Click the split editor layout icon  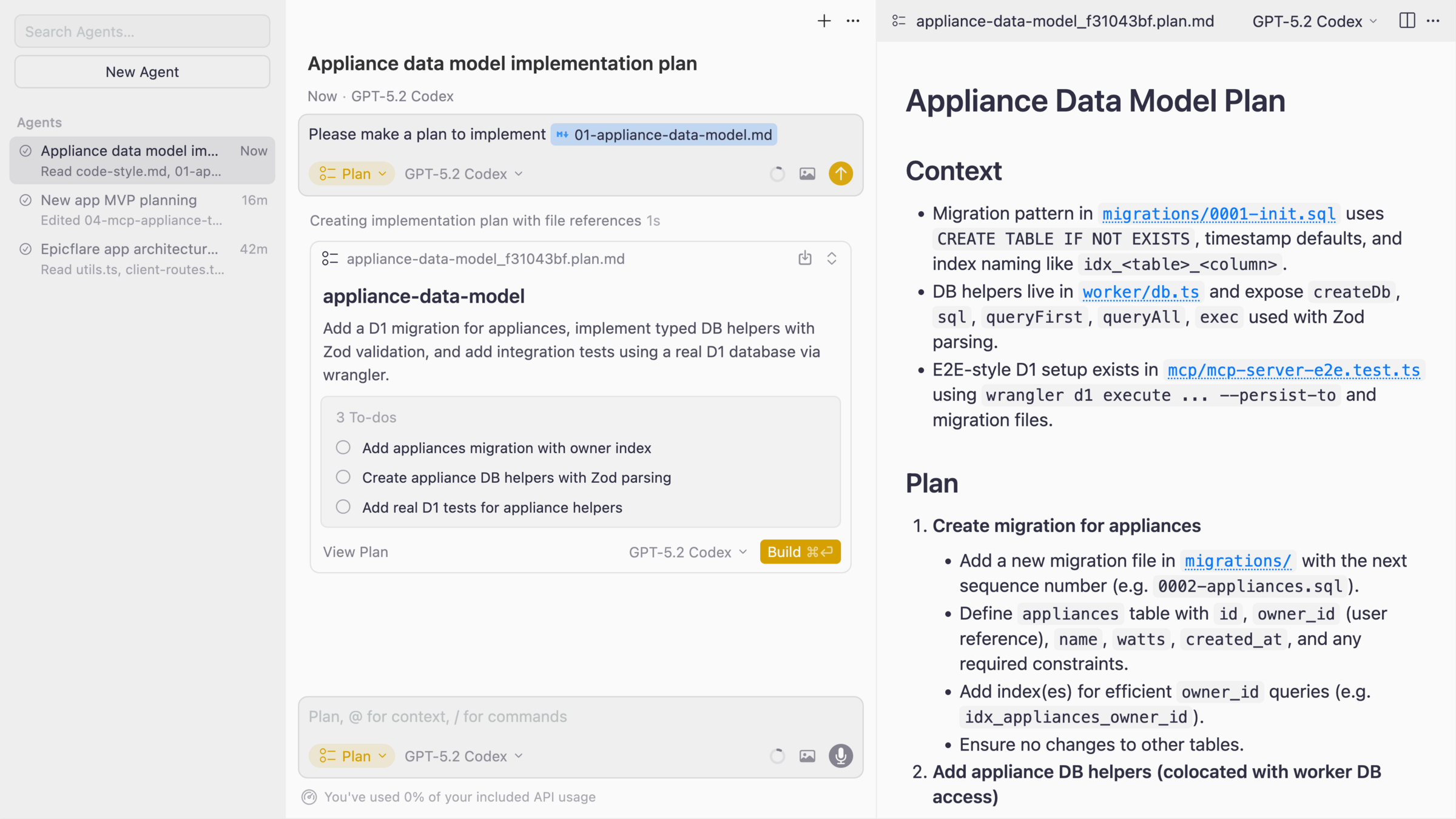(1407, 21)
